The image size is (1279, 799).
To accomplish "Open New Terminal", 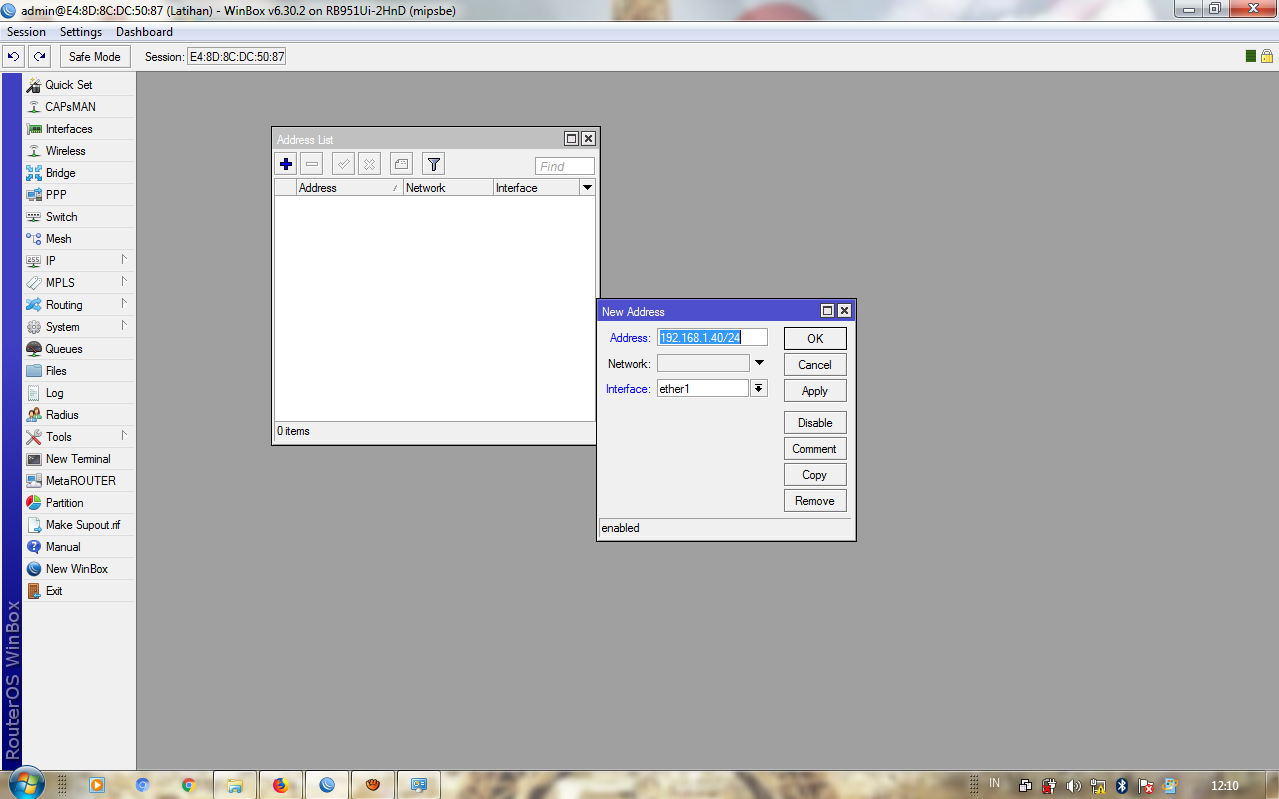I will (79, 459).
